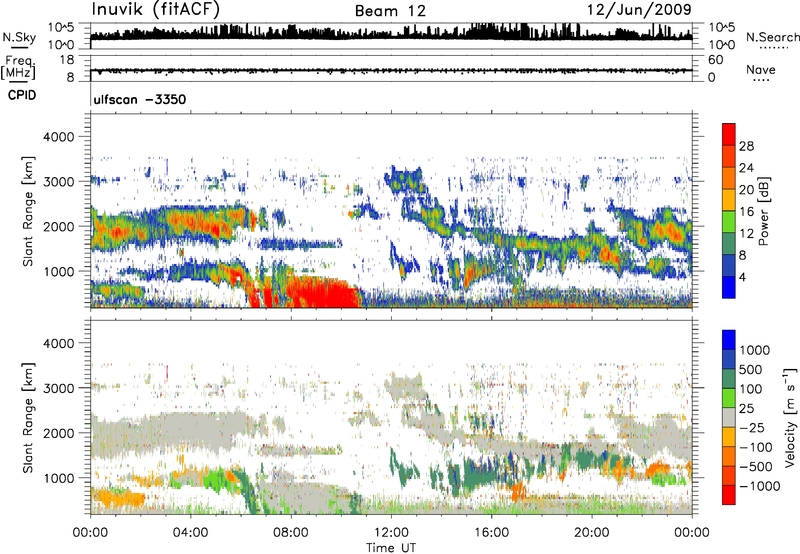This screenshot has width=800, height=554.
Task: Click the "04:00" time tick label
Action: coord(190,533)
